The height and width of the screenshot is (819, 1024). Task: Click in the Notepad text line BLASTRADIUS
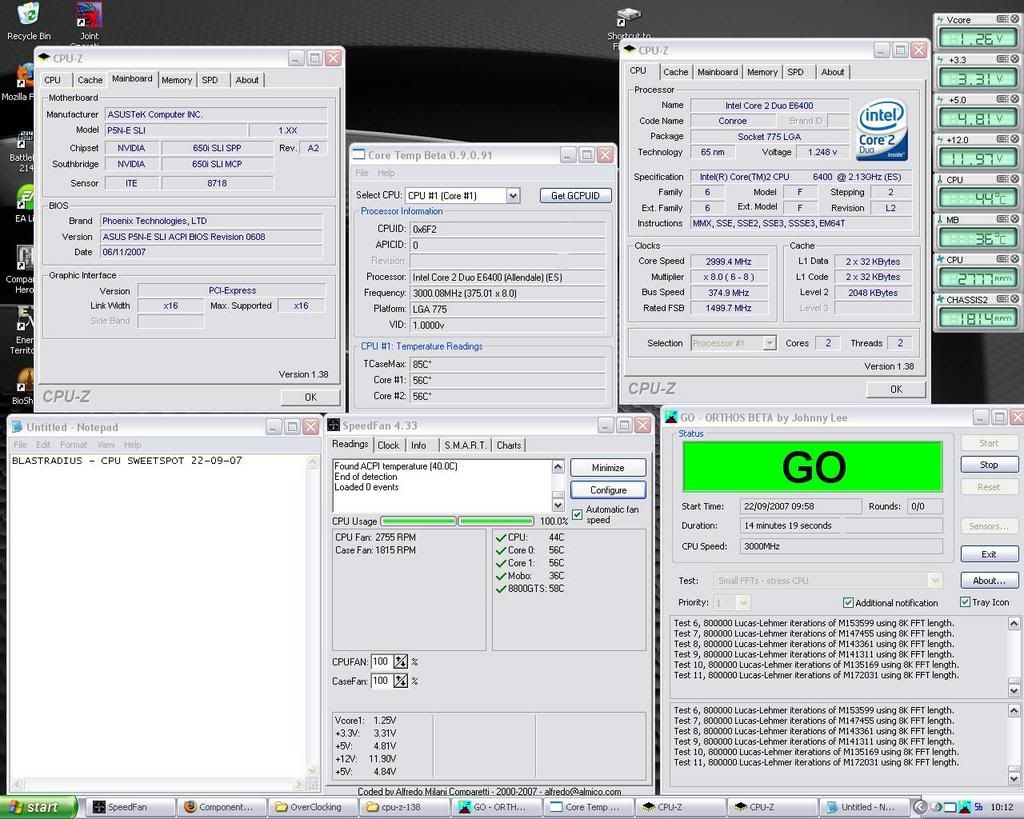[x=127, y=460]
